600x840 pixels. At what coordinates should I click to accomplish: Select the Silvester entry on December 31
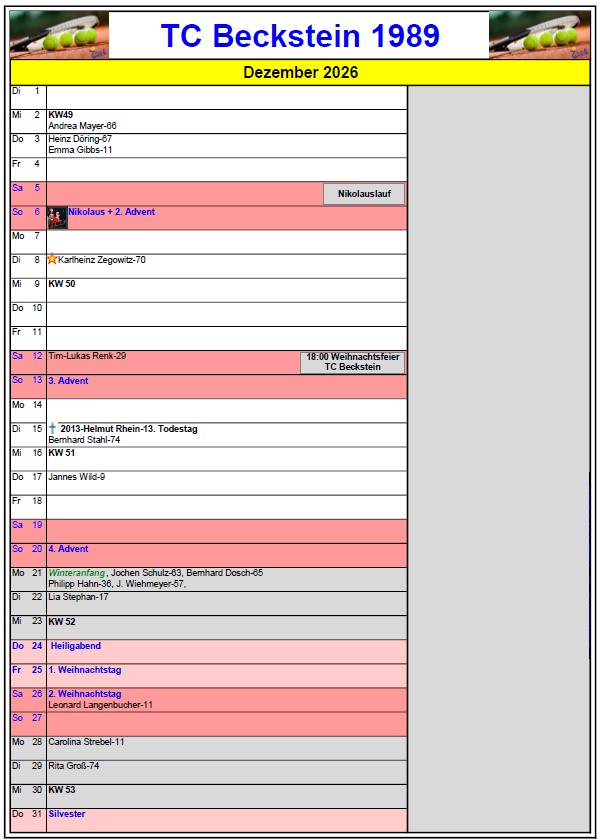point(67,814)
